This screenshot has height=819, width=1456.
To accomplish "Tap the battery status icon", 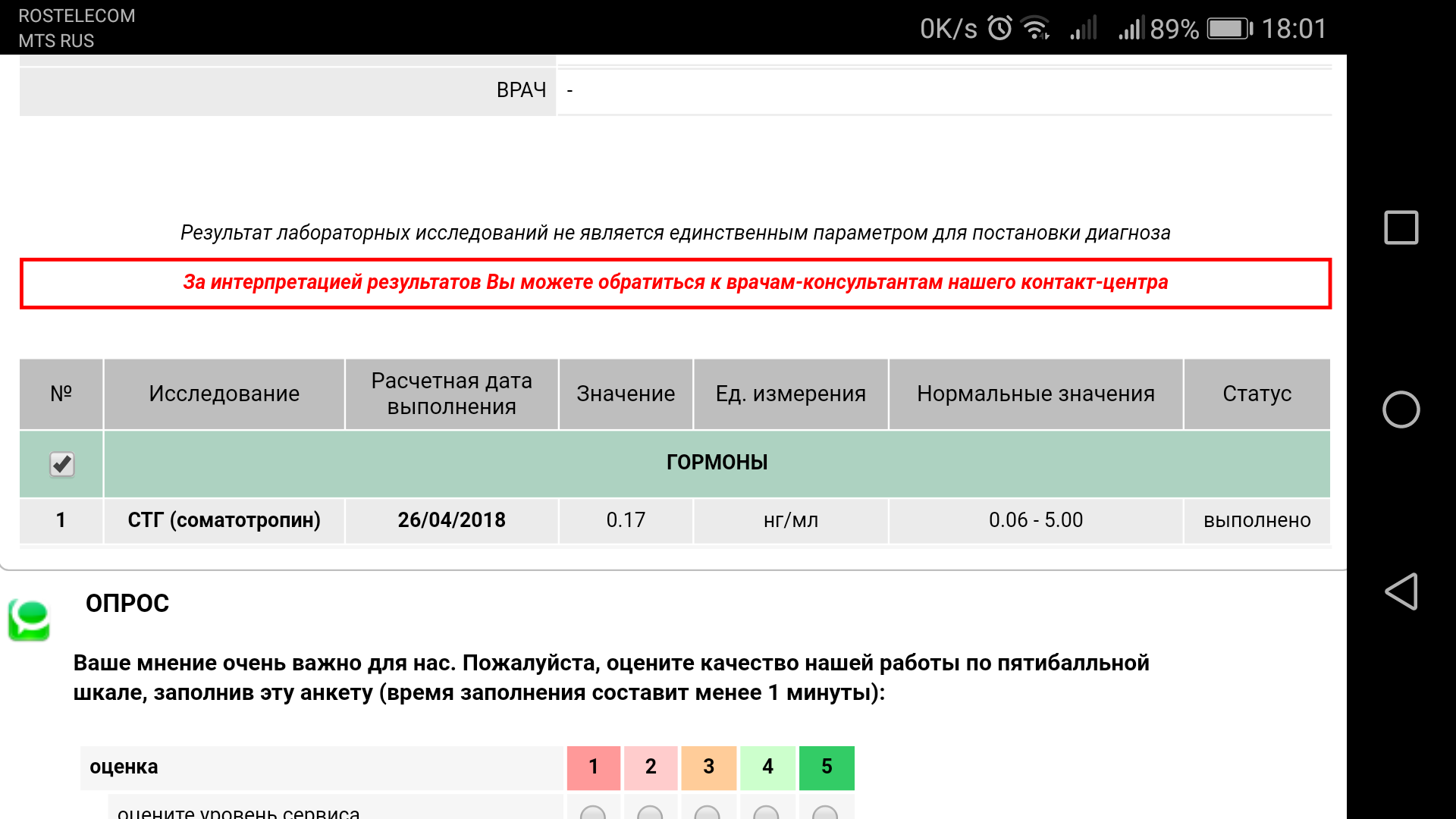I will click(1229, 29).
